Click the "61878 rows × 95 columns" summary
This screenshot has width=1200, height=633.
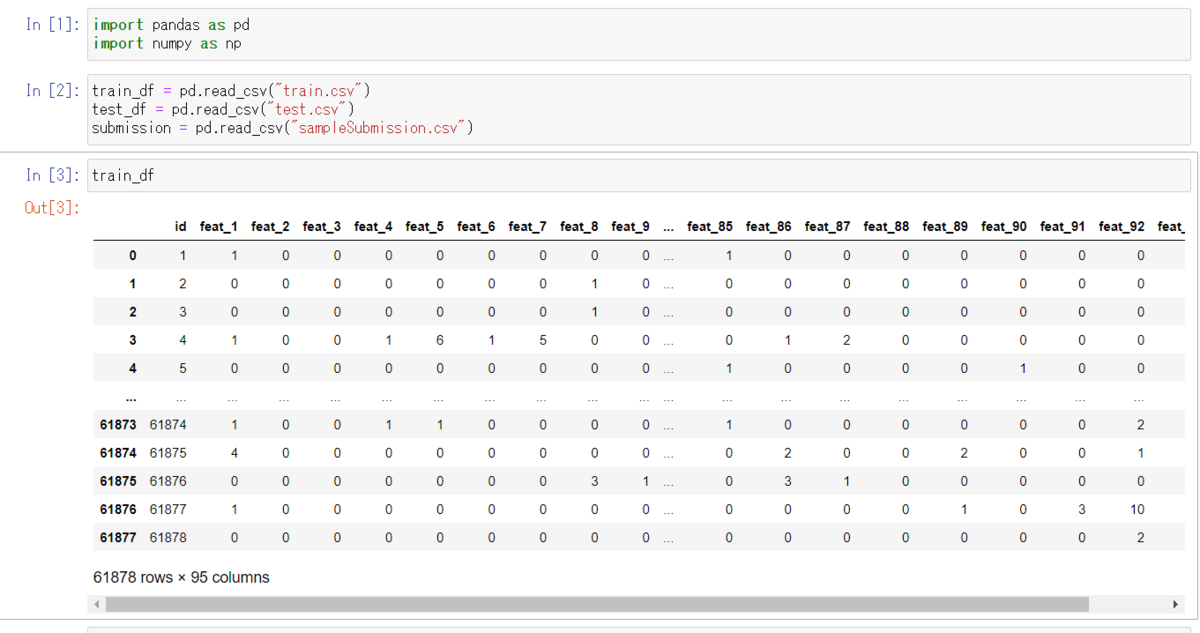pyautogui.click(x=181, y=577)
